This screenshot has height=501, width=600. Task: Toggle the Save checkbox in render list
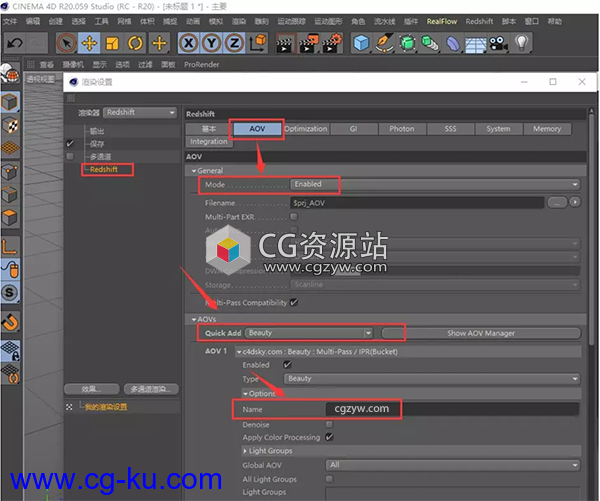(x=70, y=144)
